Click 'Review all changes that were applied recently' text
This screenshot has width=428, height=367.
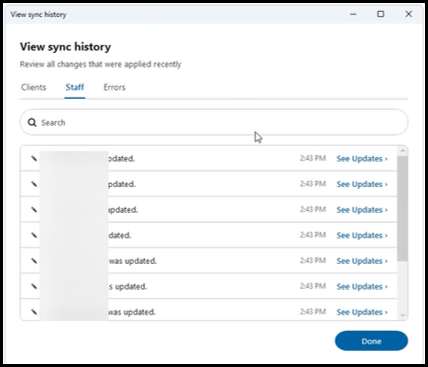[x=100, y=64]
